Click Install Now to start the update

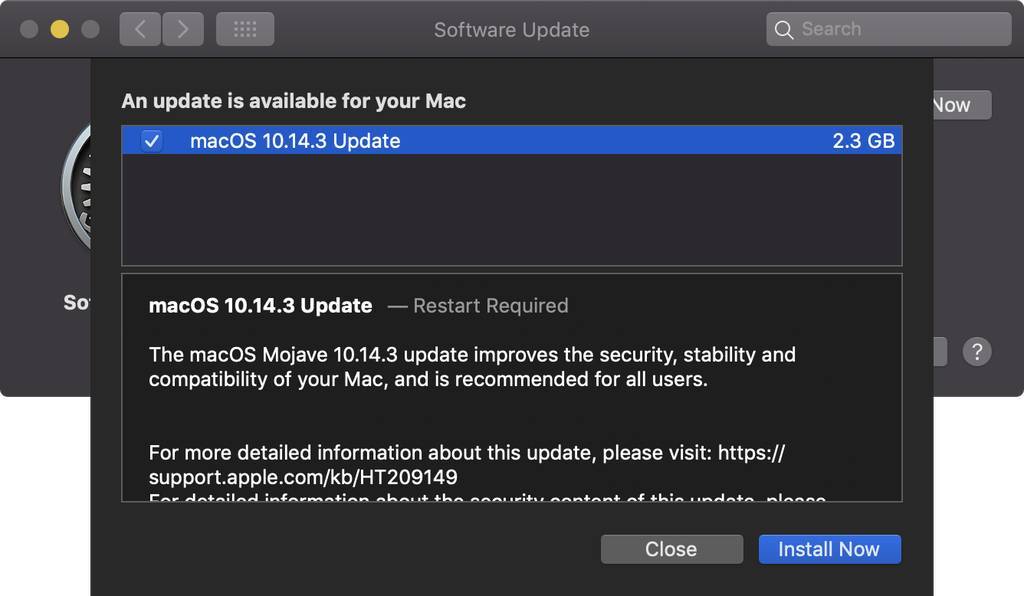(x=829, y=549)
